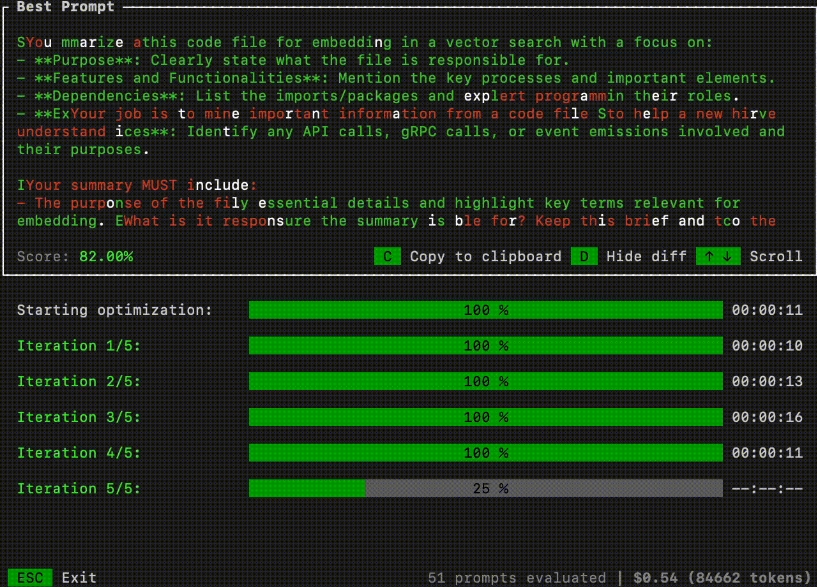Click the green C key badge
817x587 pixels.
387,256
